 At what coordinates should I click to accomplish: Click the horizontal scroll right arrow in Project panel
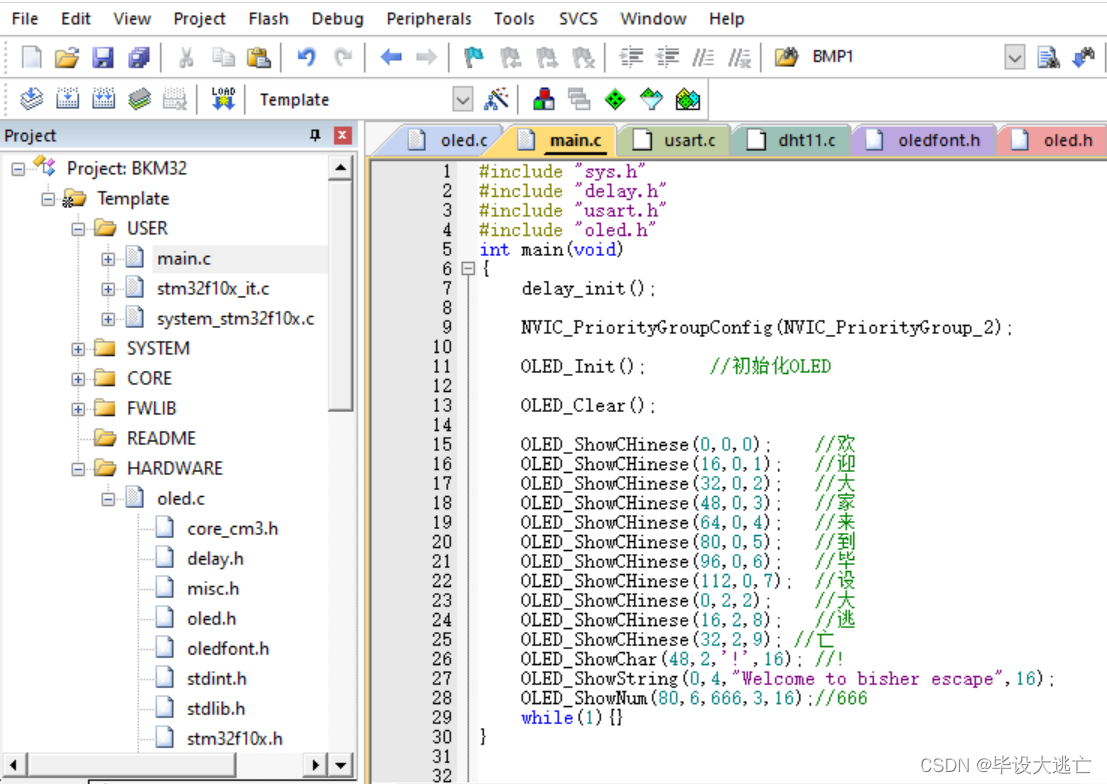315,765
